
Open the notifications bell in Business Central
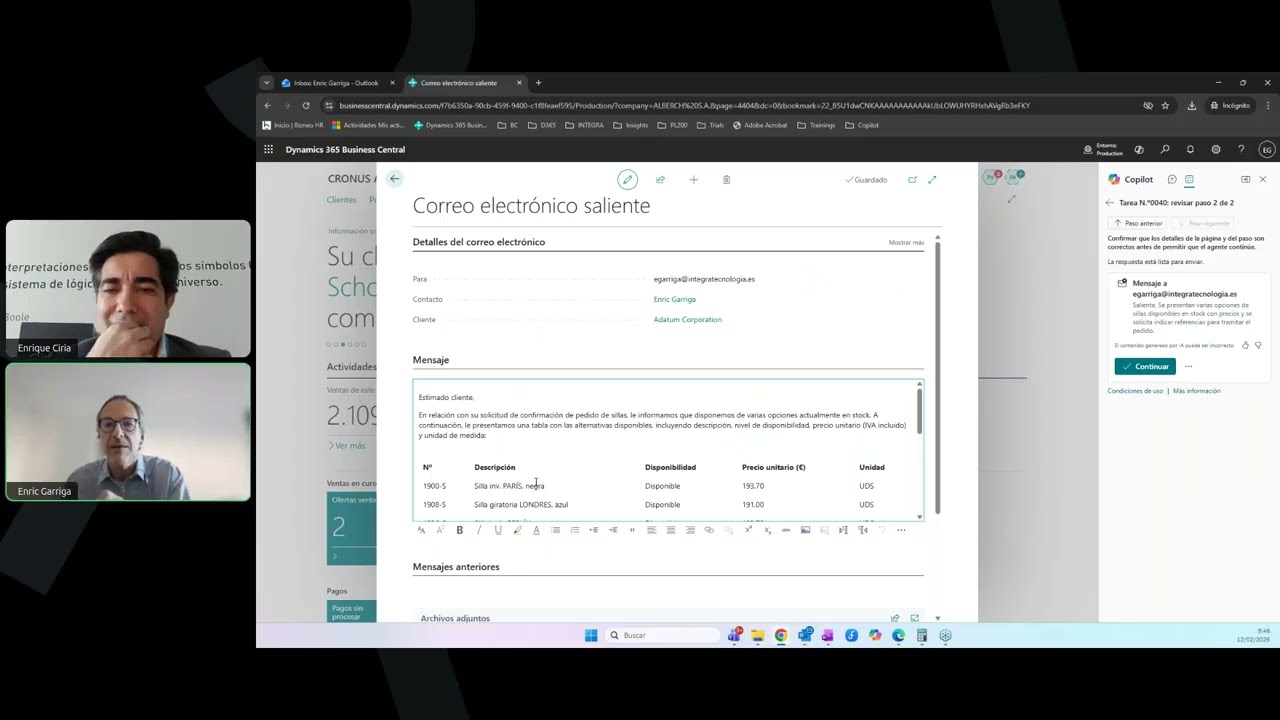[1190, 150]
